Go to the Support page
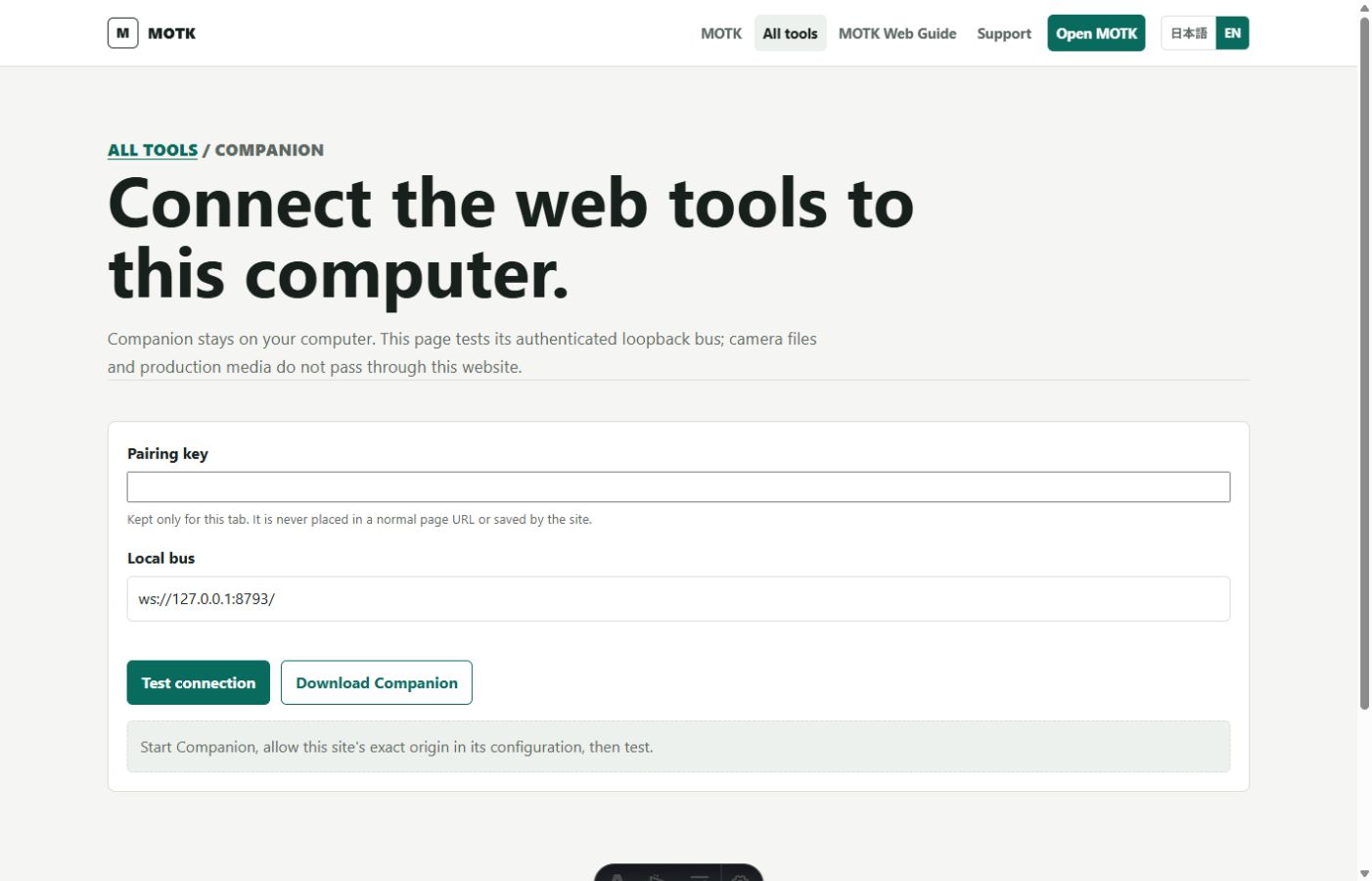Viewport: 1372px width, 881px height. pyautogui.click(x=1004, y=33)
